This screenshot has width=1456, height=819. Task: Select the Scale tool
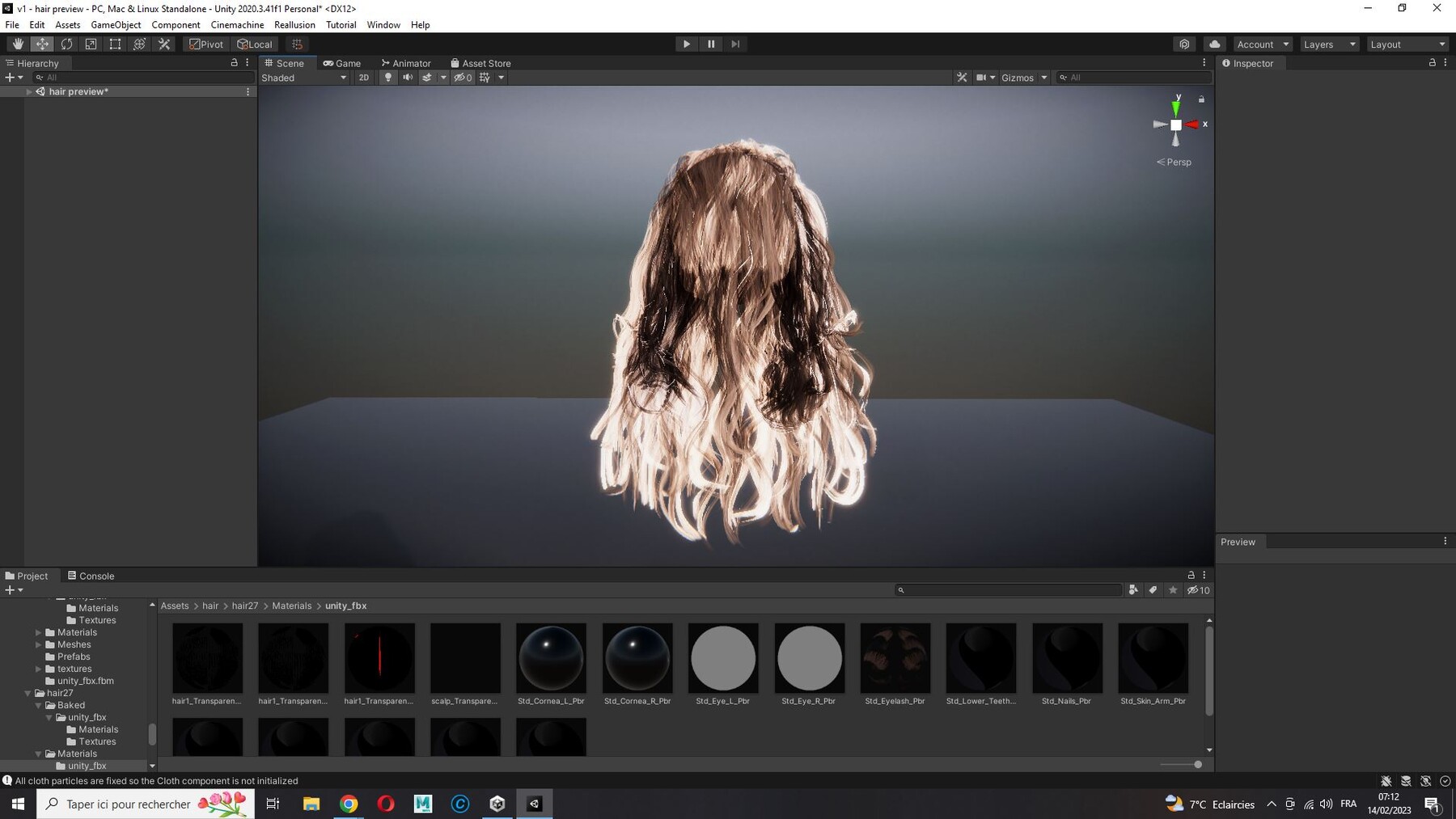pyautogui.click(x=91, y=44)
